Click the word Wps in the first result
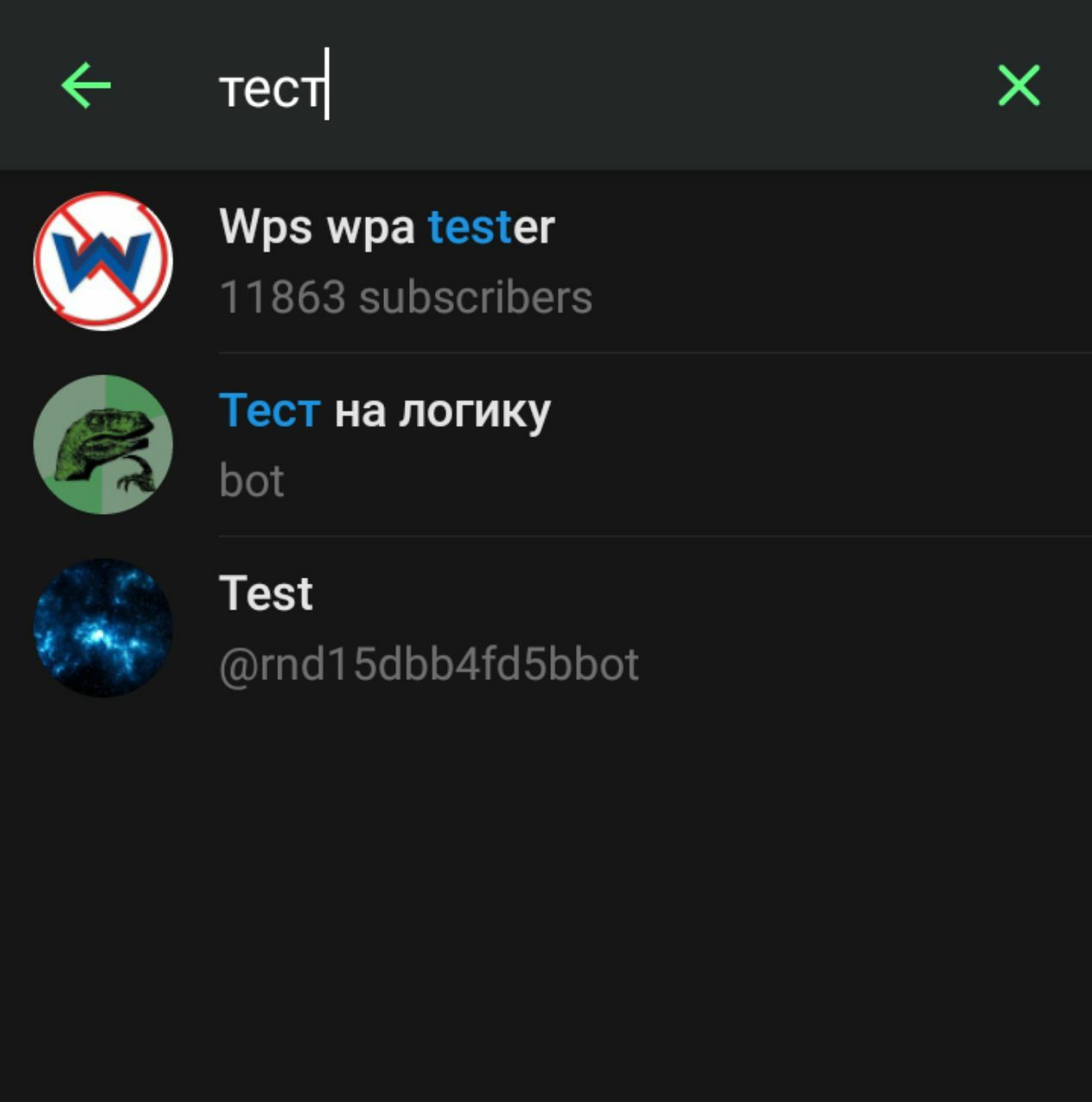The width and height of the screenshot is (1092, 1102). click(266, 227)
